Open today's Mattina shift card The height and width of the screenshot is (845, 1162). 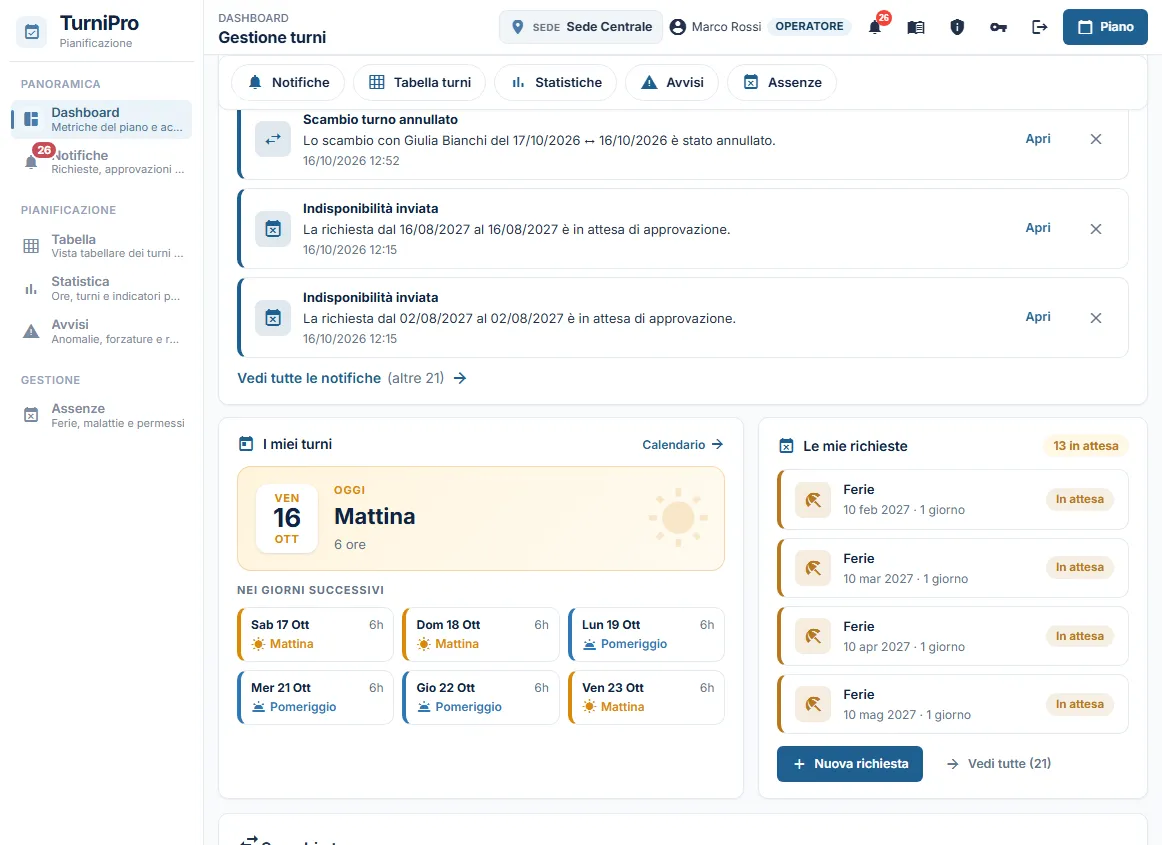pyautogui.click(x=481, y=519)
